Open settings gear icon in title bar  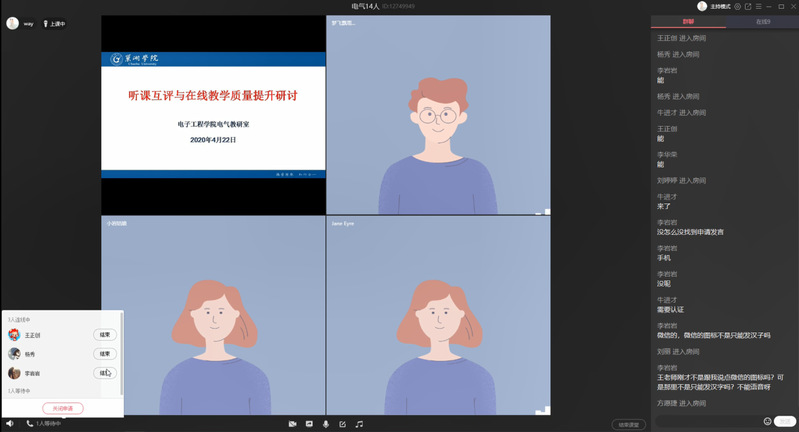(x=737, y=6)
